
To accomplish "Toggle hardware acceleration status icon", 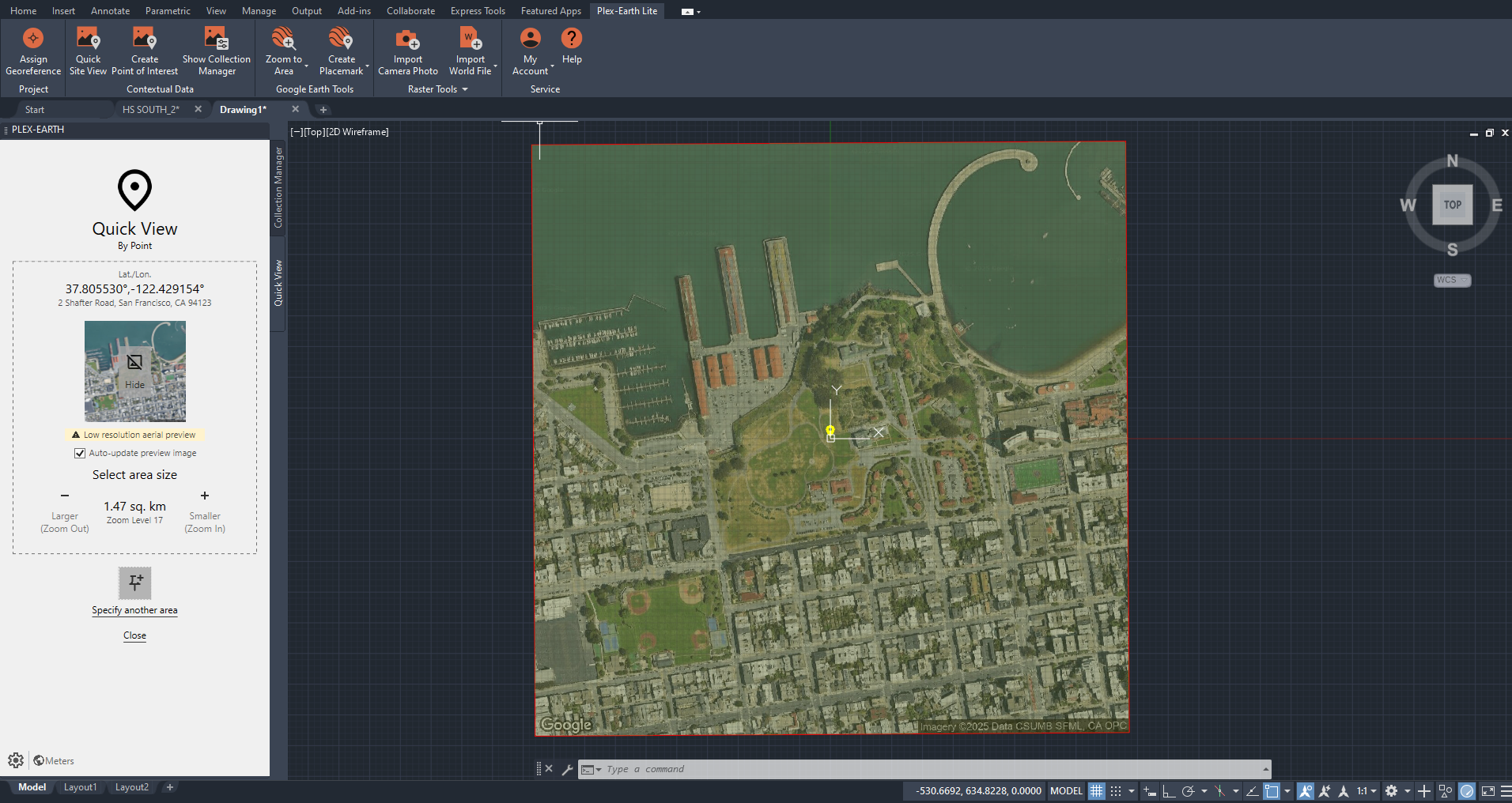I will 1466,791.
